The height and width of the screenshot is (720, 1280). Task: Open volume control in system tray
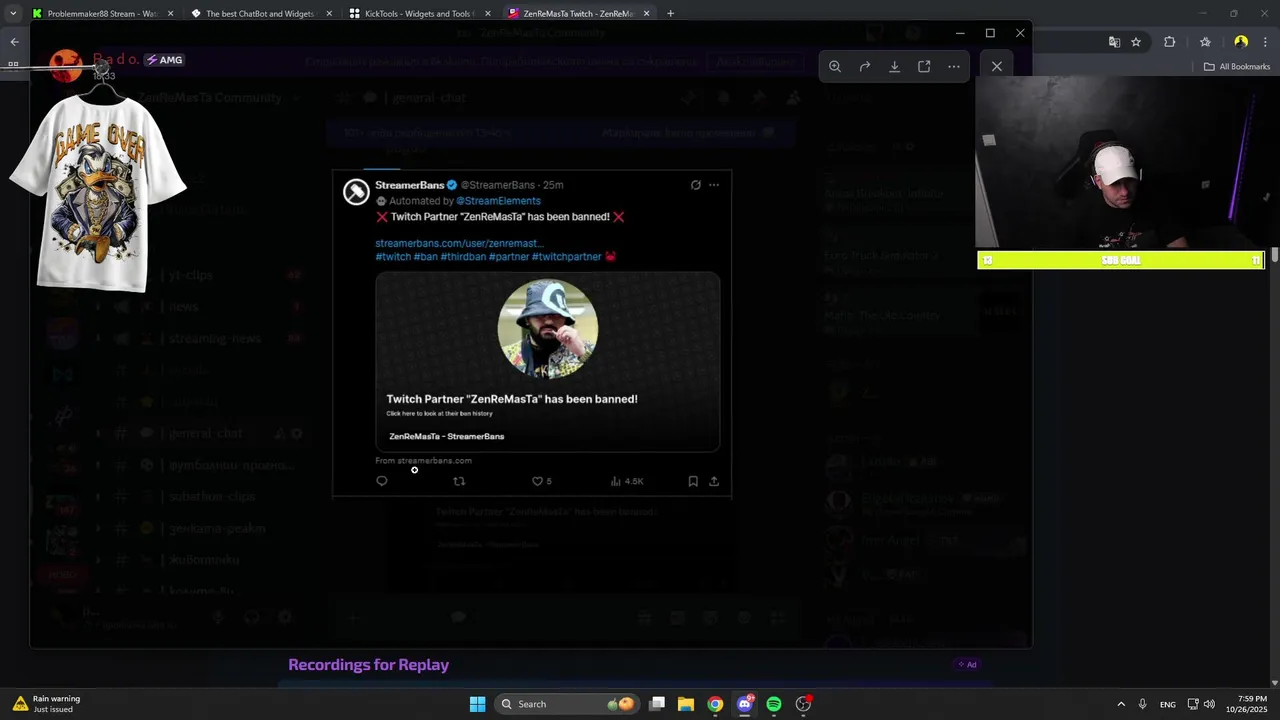[1209, 704]
